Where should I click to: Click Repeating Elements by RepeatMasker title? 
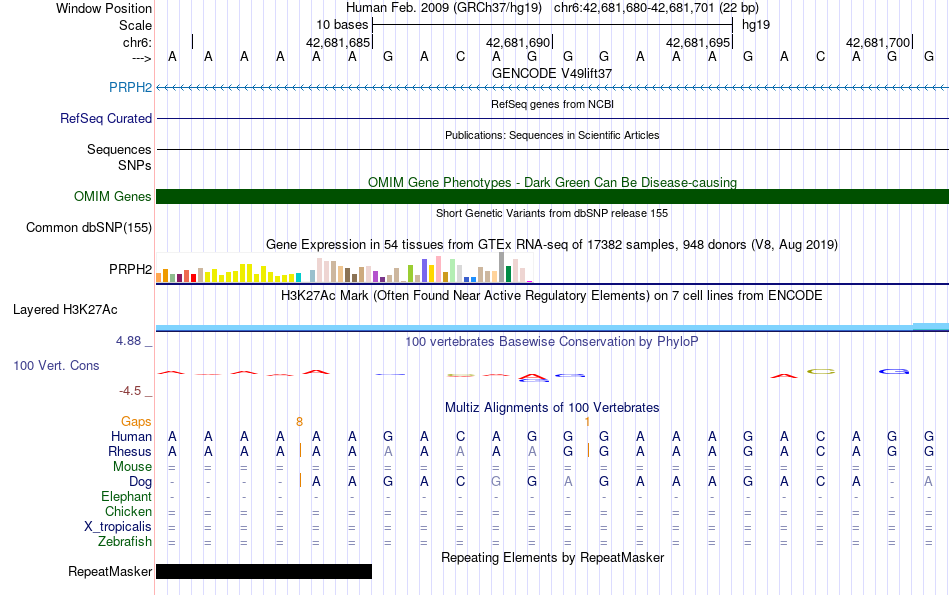(552, 557)
